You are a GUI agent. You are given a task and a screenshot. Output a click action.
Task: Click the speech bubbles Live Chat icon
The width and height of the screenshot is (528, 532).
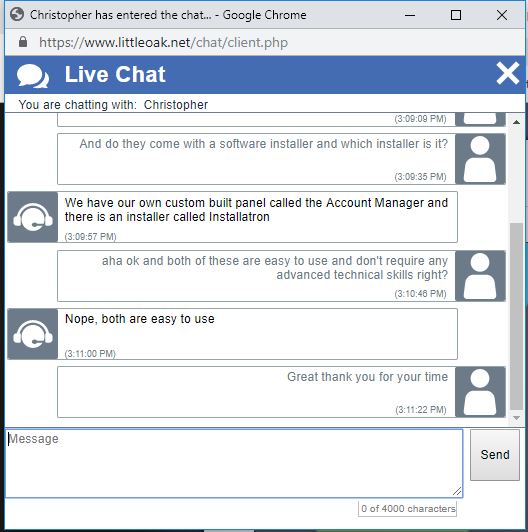point(33,76)
